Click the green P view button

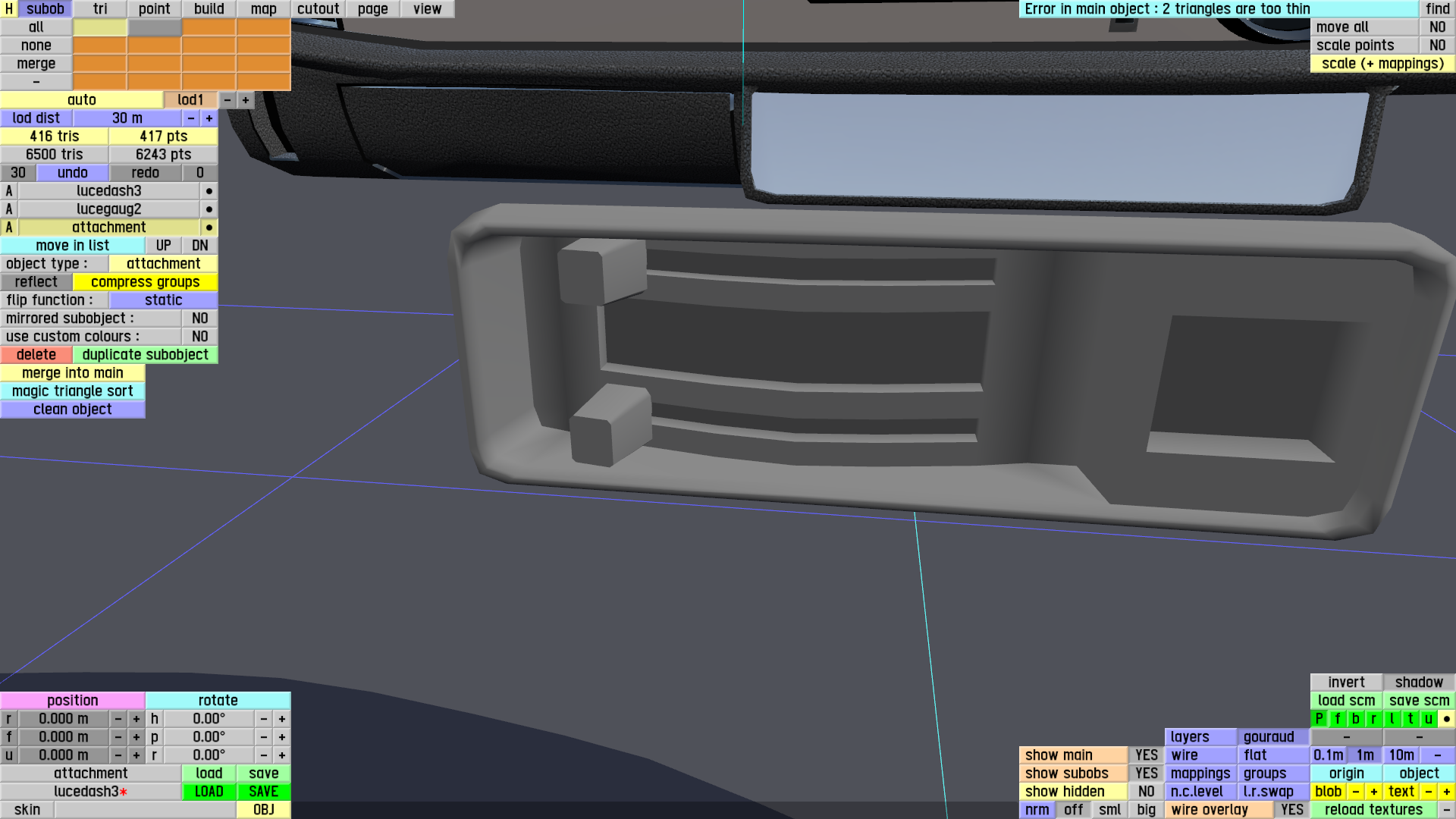point(1319,719)
